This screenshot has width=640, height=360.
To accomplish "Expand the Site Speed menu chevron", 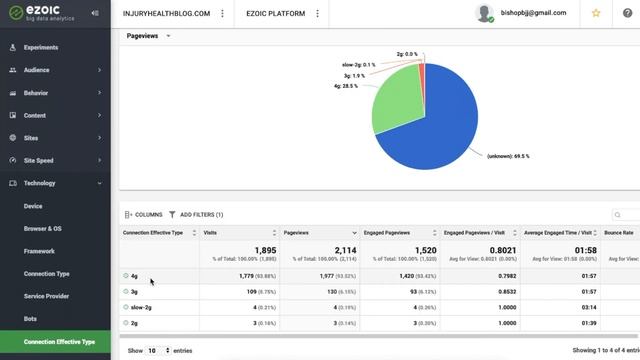I will [99, 160].
